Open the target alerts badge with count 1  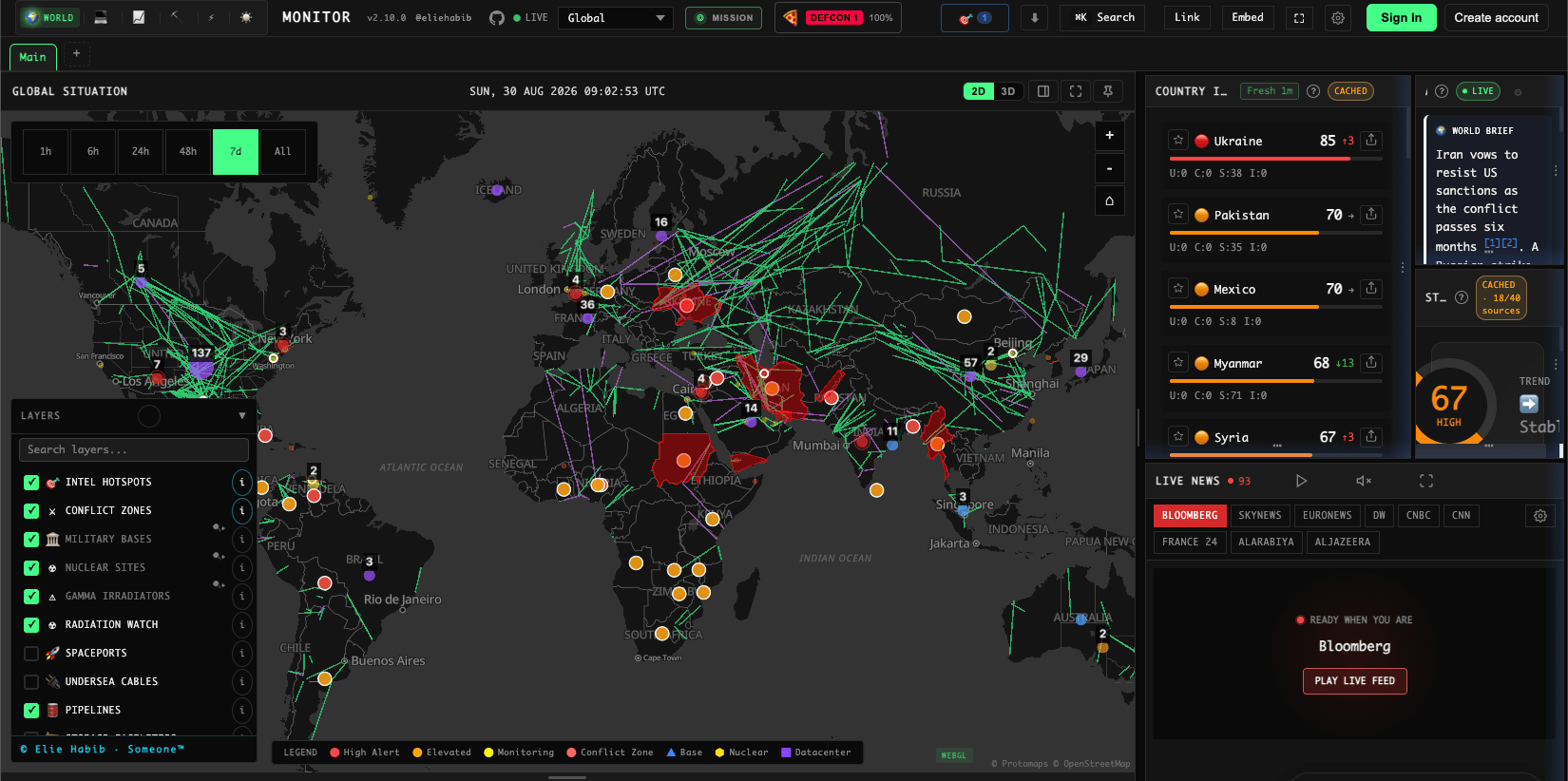[x=974, y=18]
